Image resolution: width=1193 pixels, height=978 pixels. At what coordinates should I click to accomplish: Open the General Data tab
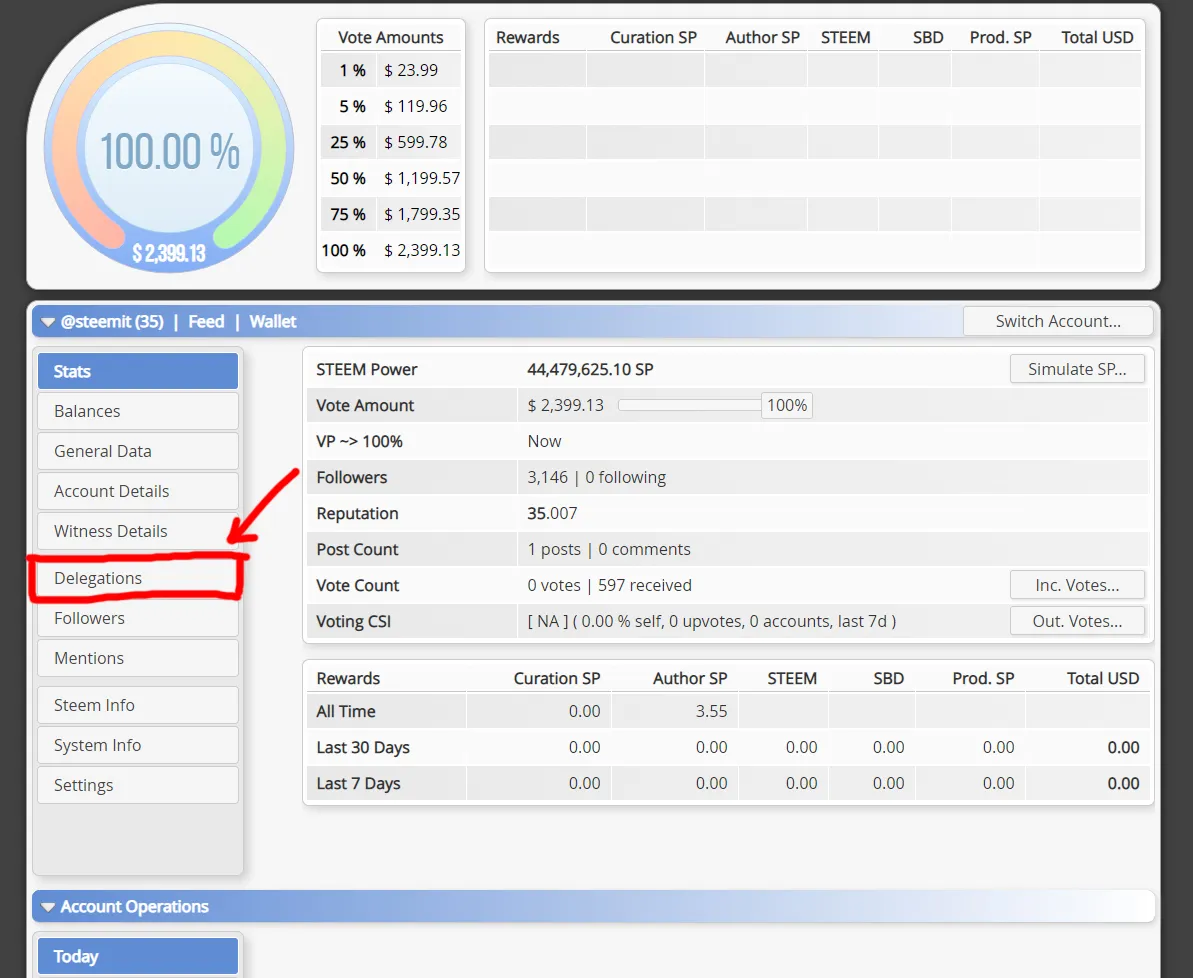[138, 451]
